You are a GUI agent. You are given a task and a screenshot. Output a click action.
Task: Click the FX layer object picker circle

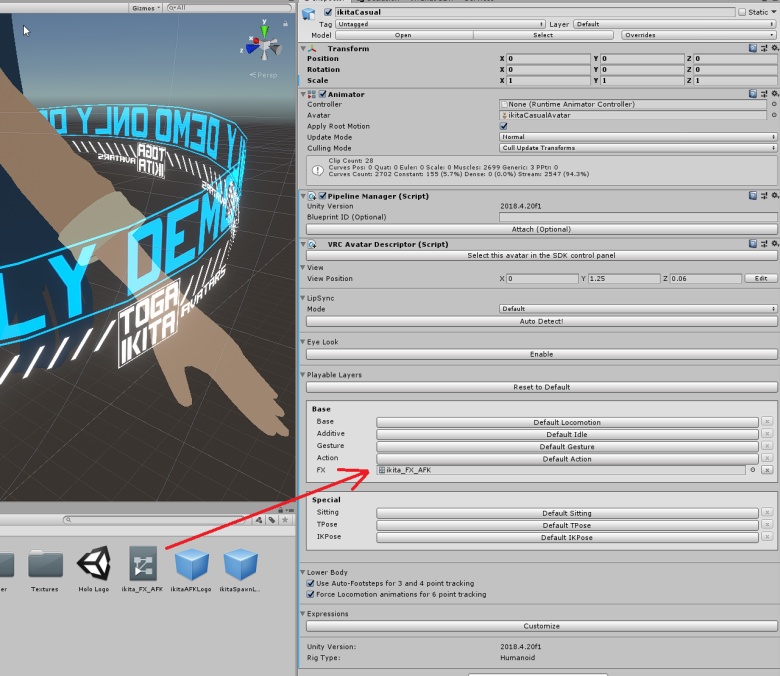point(753,470)
